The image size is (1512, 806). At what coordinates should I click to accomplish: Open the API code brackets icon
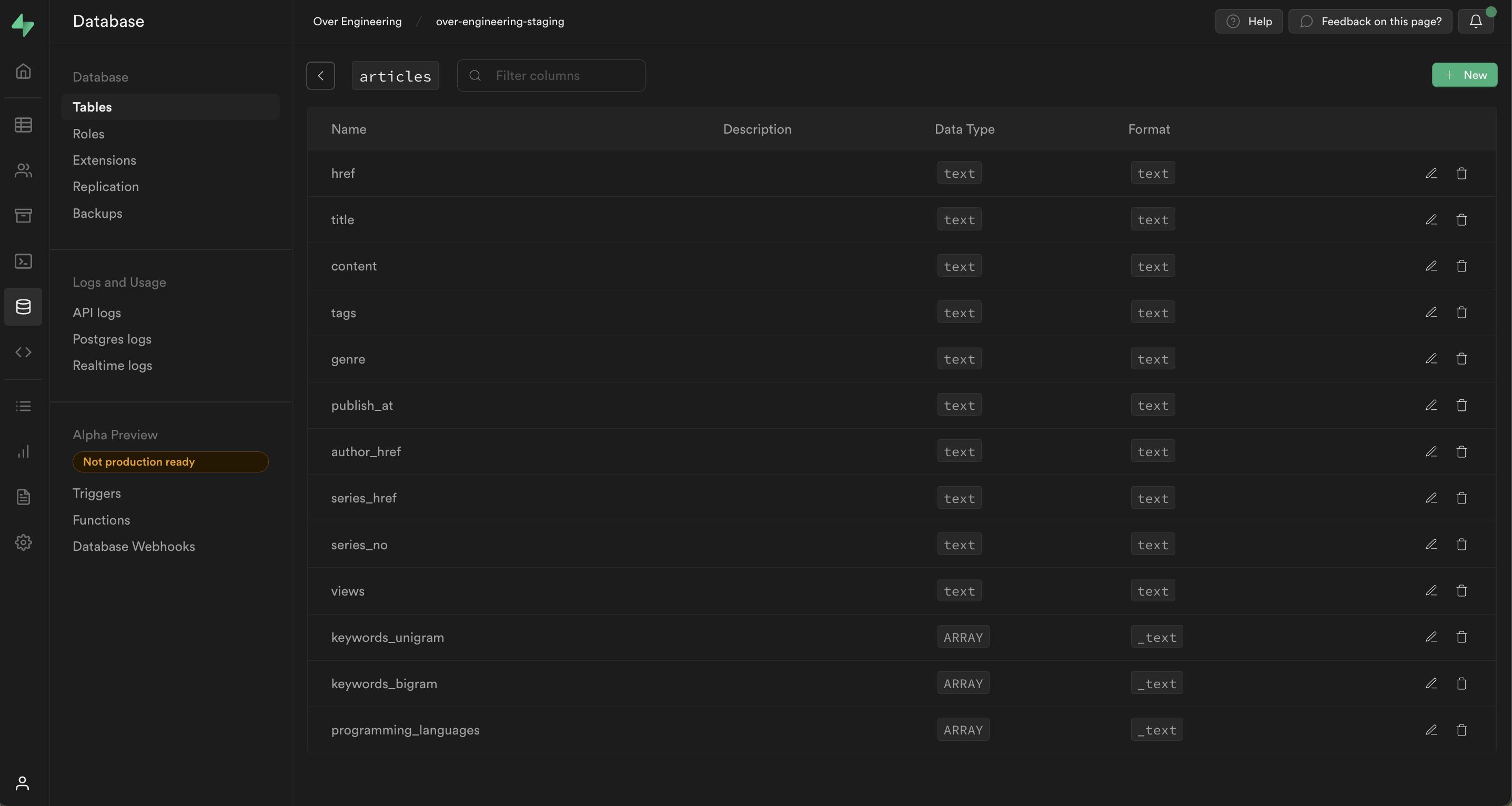pos(24,352)
